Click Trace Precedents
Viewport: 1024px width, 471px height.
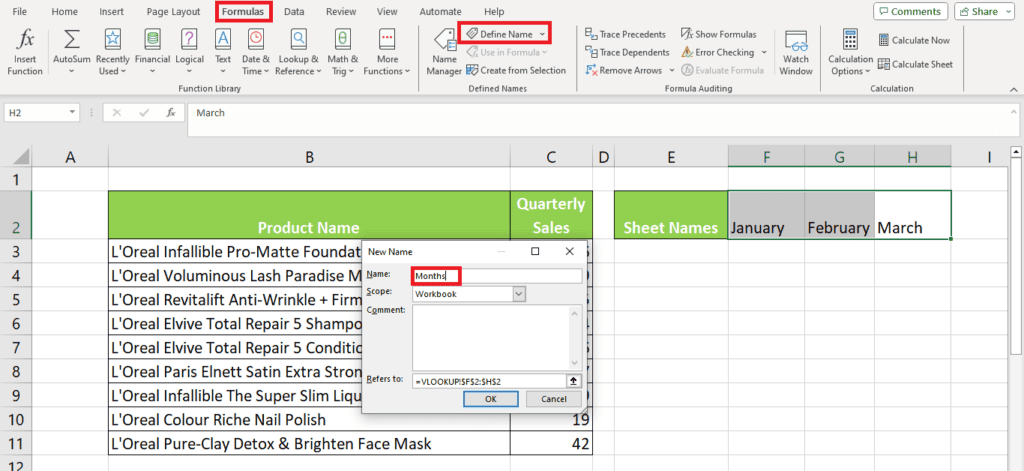coord(626,34)
